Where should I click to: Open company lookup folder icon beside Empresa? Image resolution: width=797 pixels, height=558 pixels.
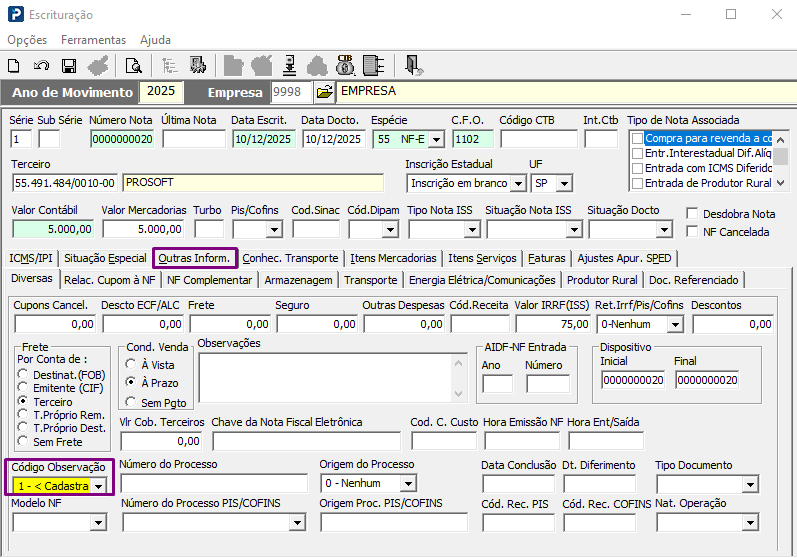(x=324, y=92)
